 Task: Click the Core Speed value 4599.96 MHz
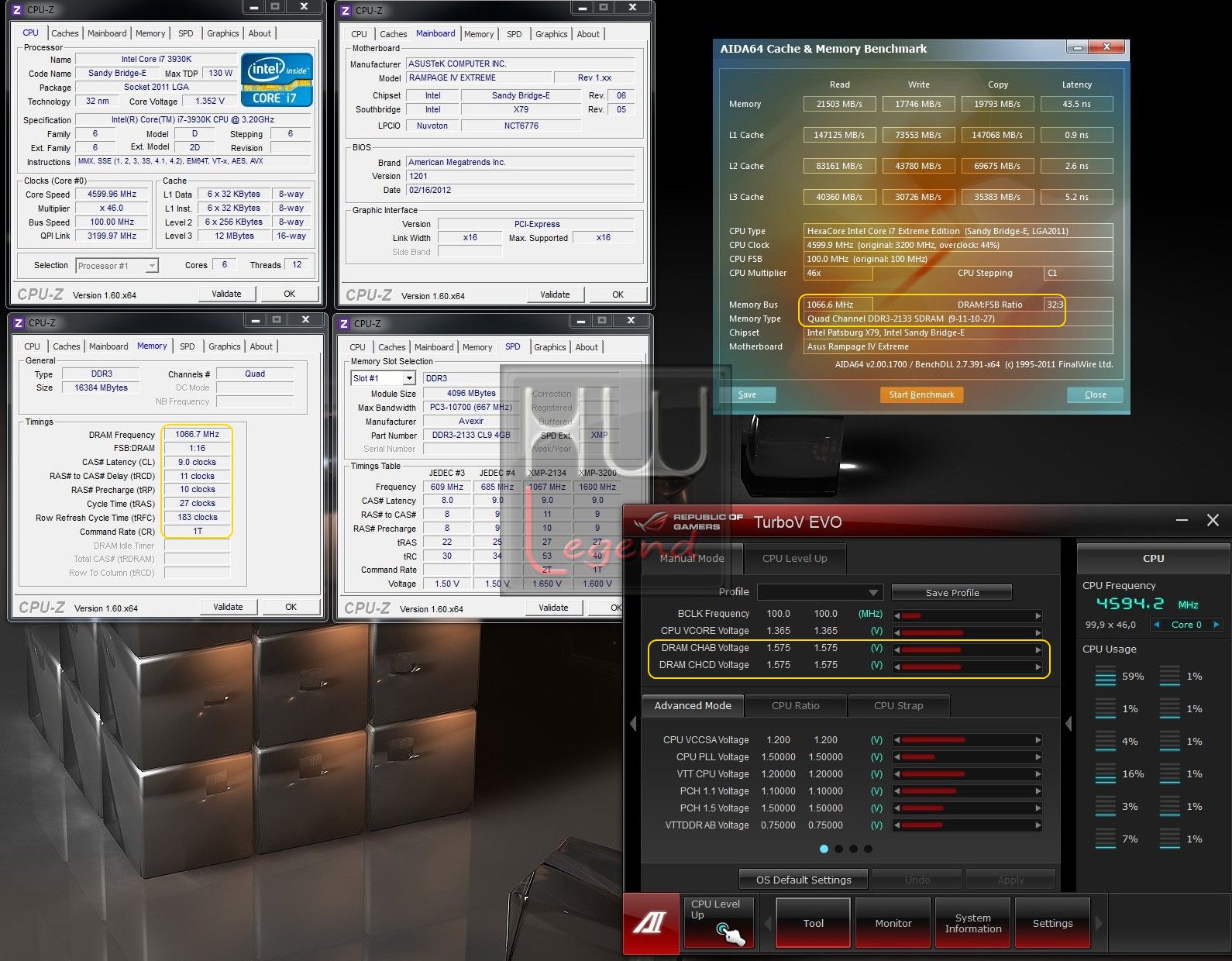pyautogui.click(x=112, y=195)
